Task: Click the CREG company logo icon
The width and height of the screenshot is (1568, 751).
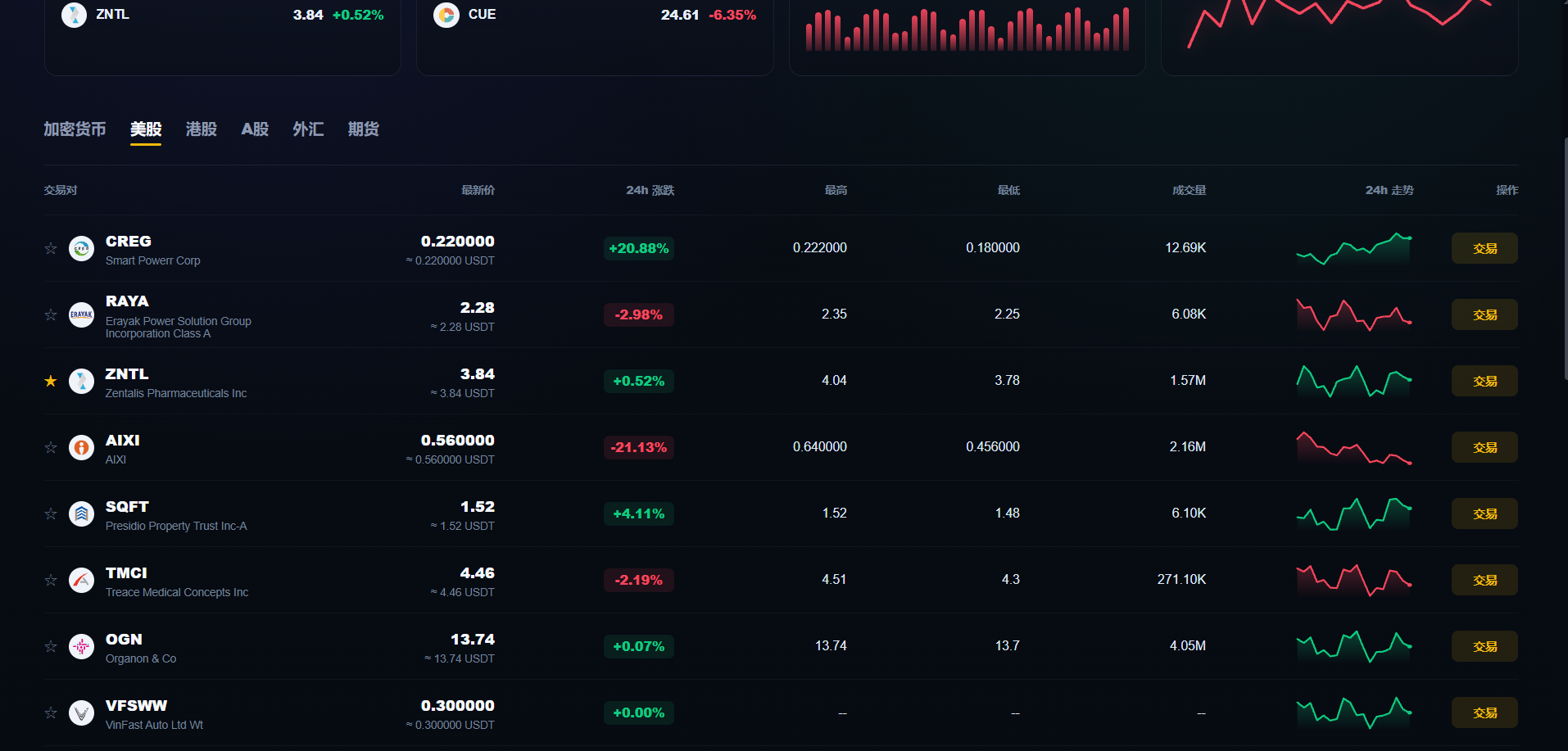Action: 81,248
